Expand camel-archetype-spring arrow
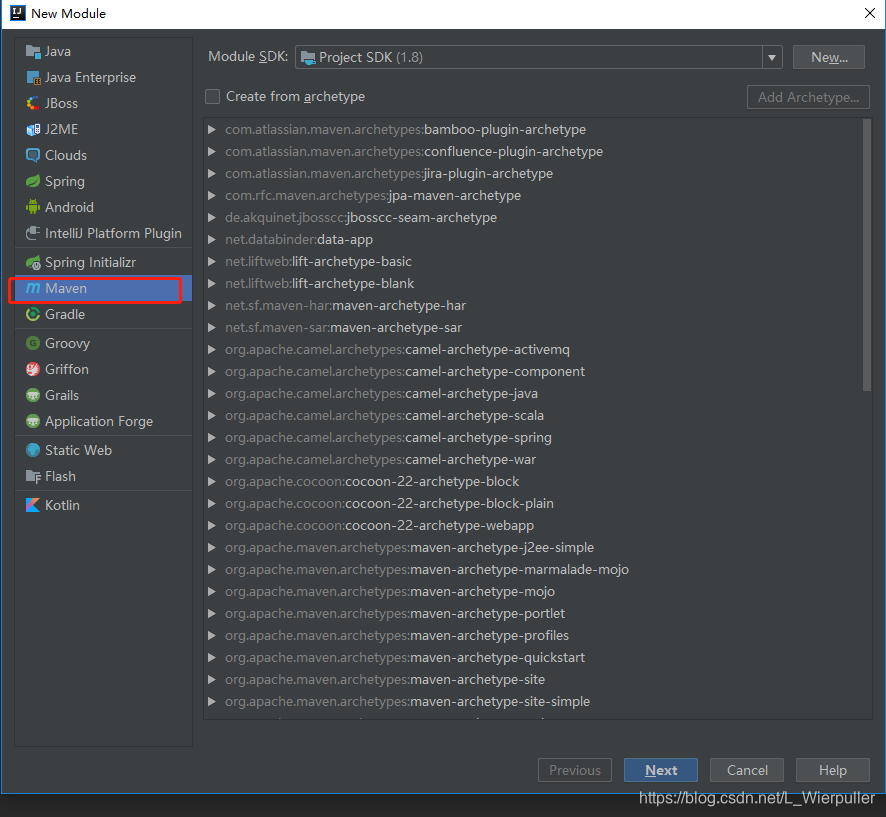886x817 pixels. [211, 437]
